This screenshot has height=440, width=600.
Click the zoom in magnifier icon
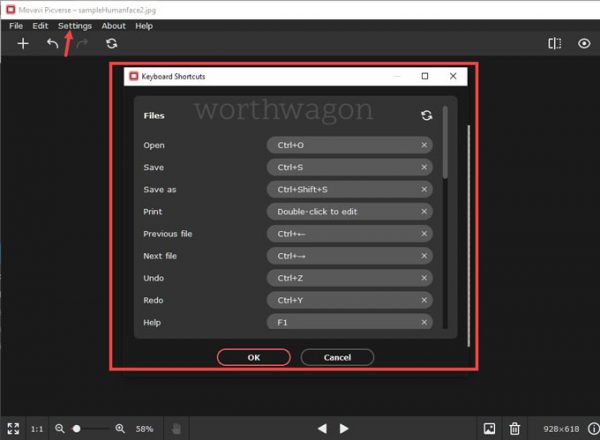(x=120, y=428)
